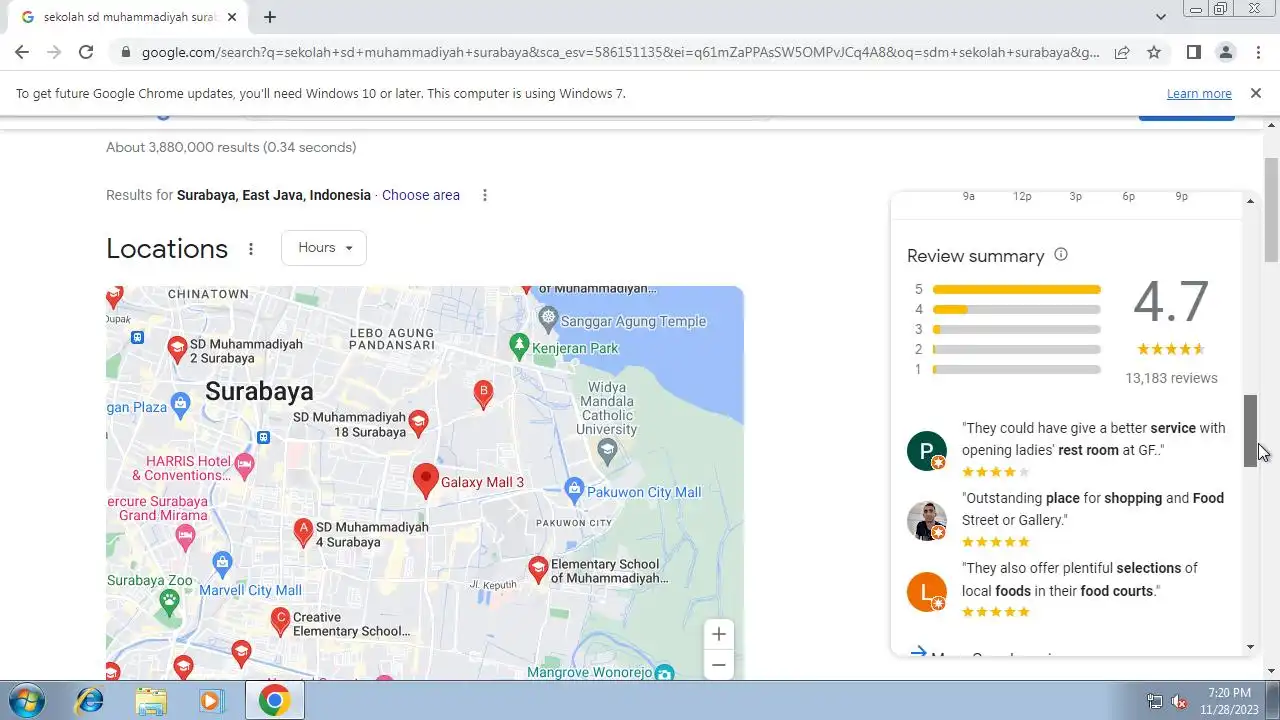This screenshot has width=1280, height=720.
Task: Click the 1-star rating bar
Action: coord(1016,370)
